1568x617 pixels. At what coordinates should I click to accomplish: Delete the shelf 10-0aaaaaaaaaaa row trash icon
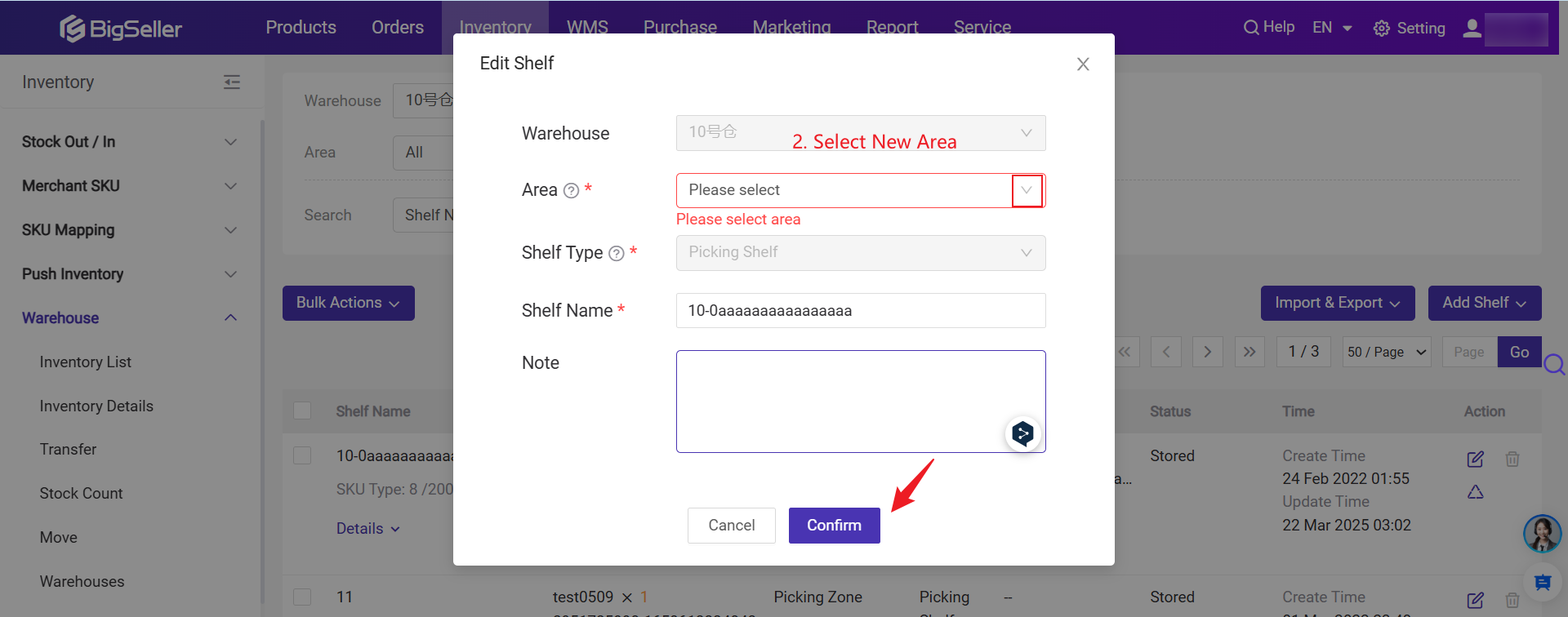tap(1512, 459)
